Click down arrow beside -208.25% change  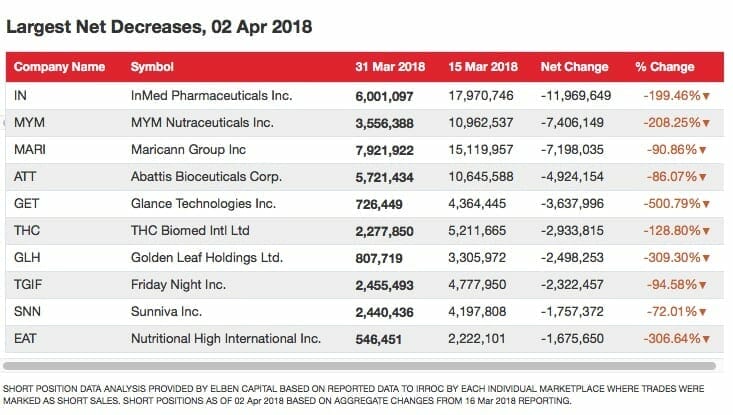click(706, 123)
